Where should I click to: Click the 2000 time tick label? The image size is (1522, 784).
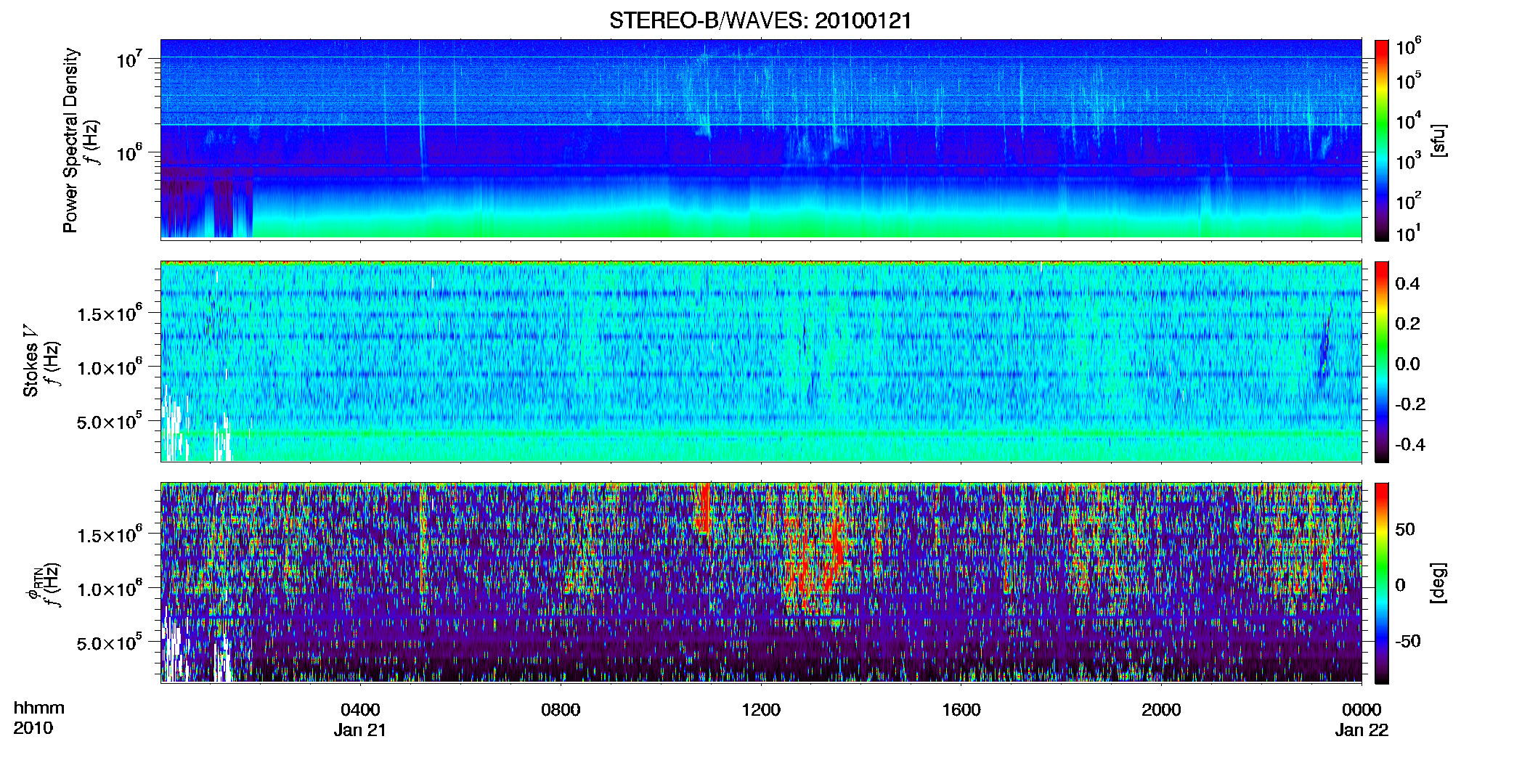click(1161, 710)
